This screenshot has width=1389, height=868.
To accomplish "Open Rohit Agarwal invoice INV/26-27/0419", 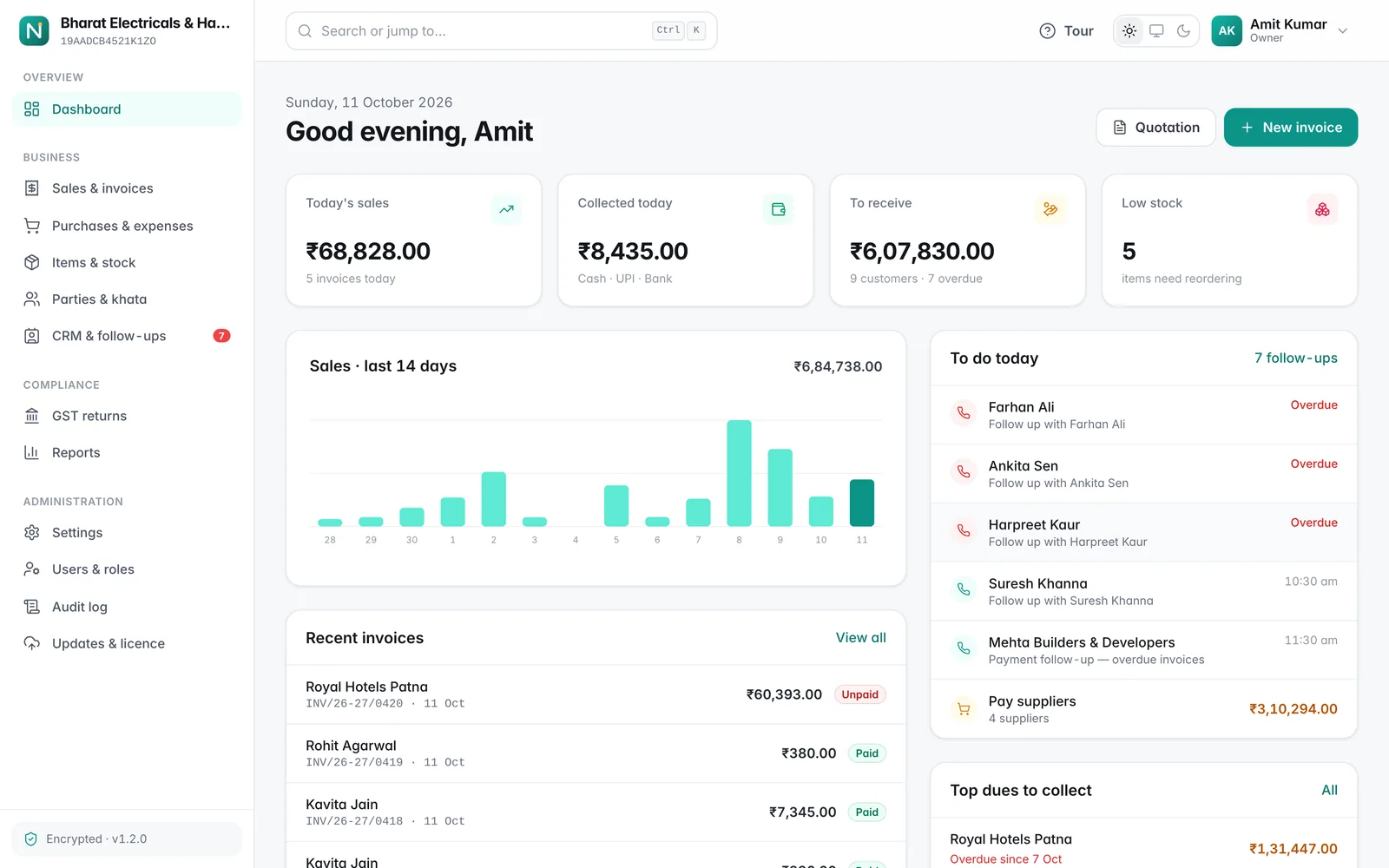I will (596, 753).
